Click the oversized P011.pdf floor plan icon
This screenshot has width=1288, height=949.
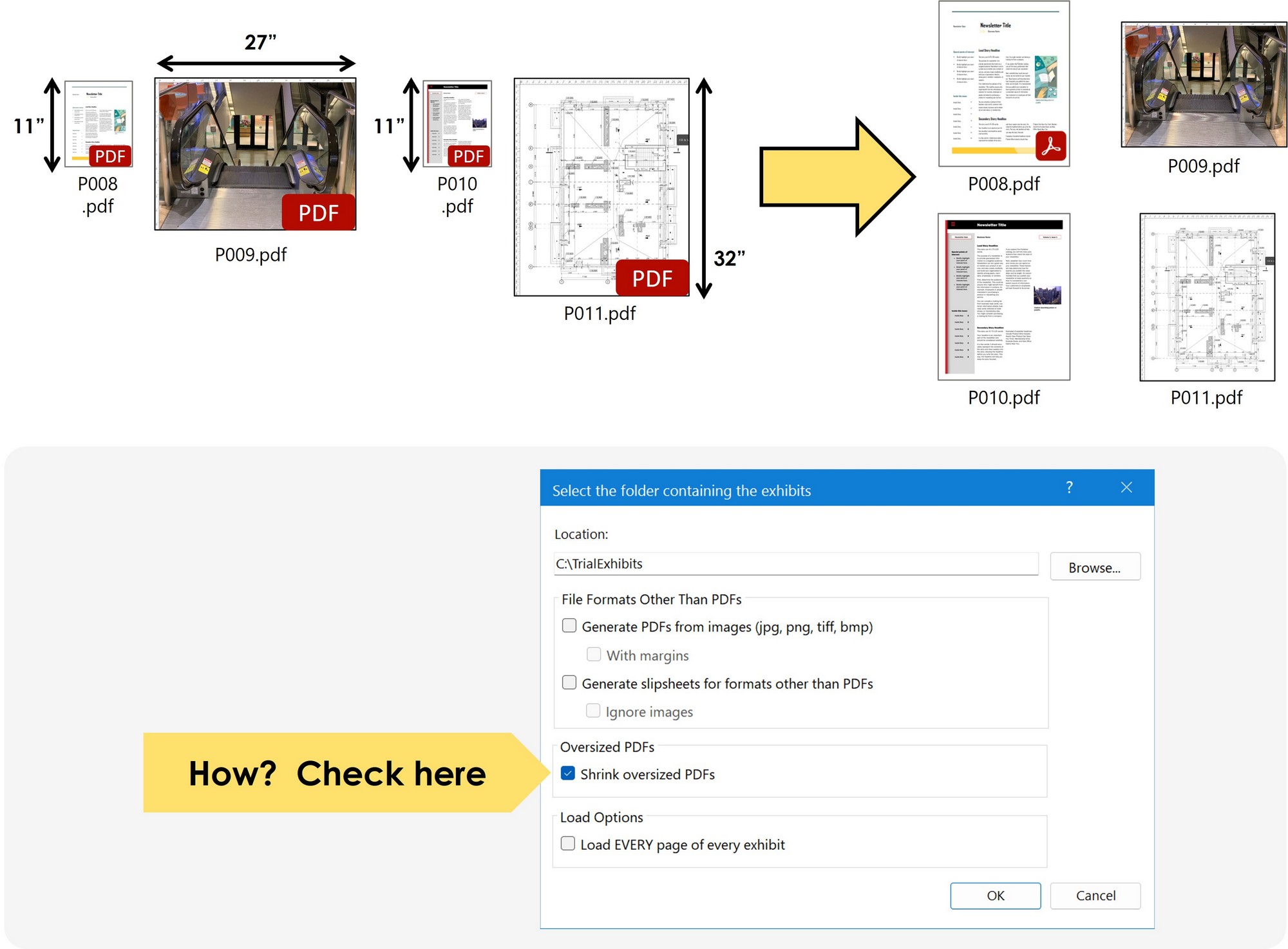point(601,187)
